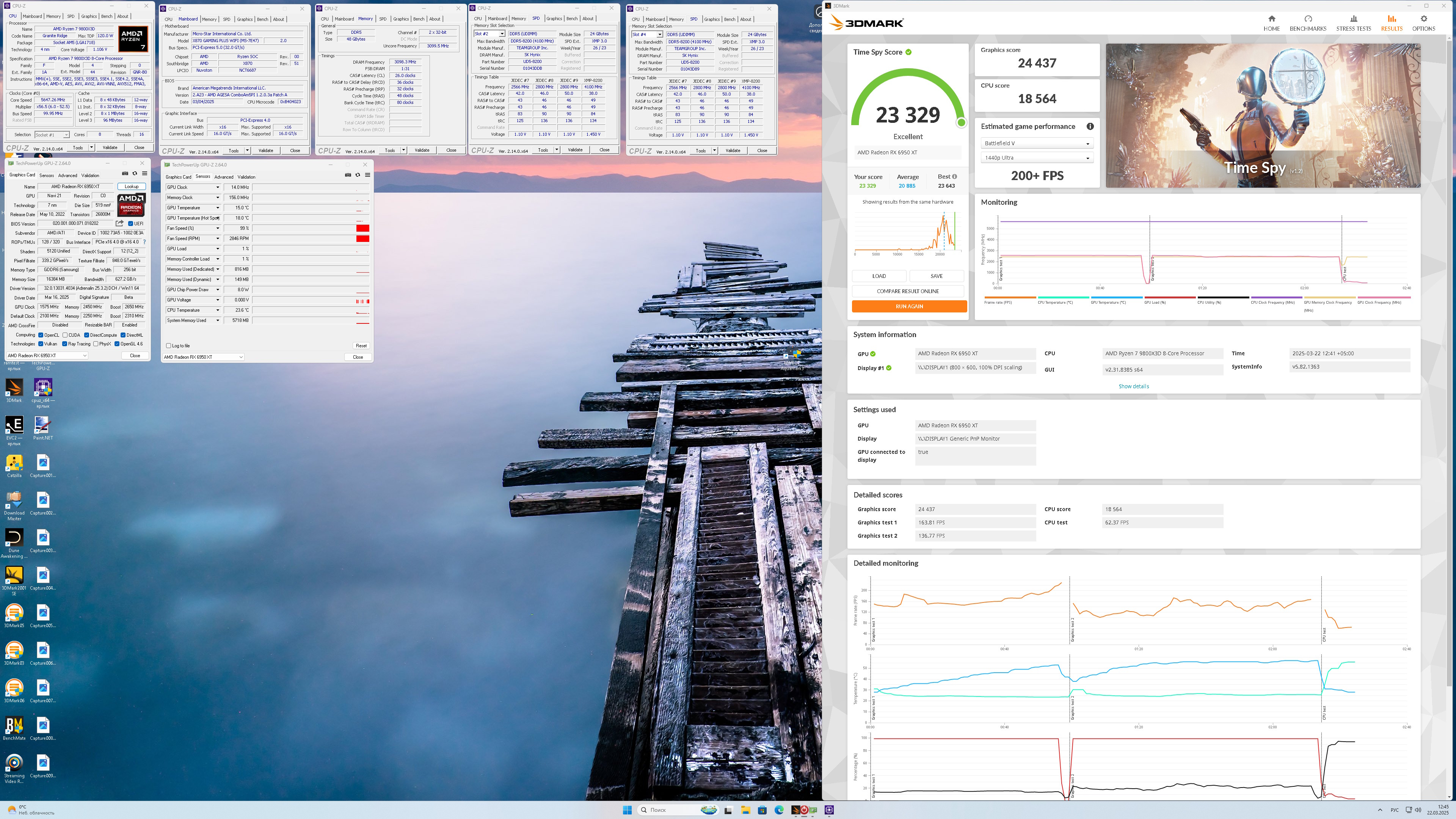1456x819 pixels.
Task: Select SPD tab in CPU-Z Memory window
Action: point(383,19)
